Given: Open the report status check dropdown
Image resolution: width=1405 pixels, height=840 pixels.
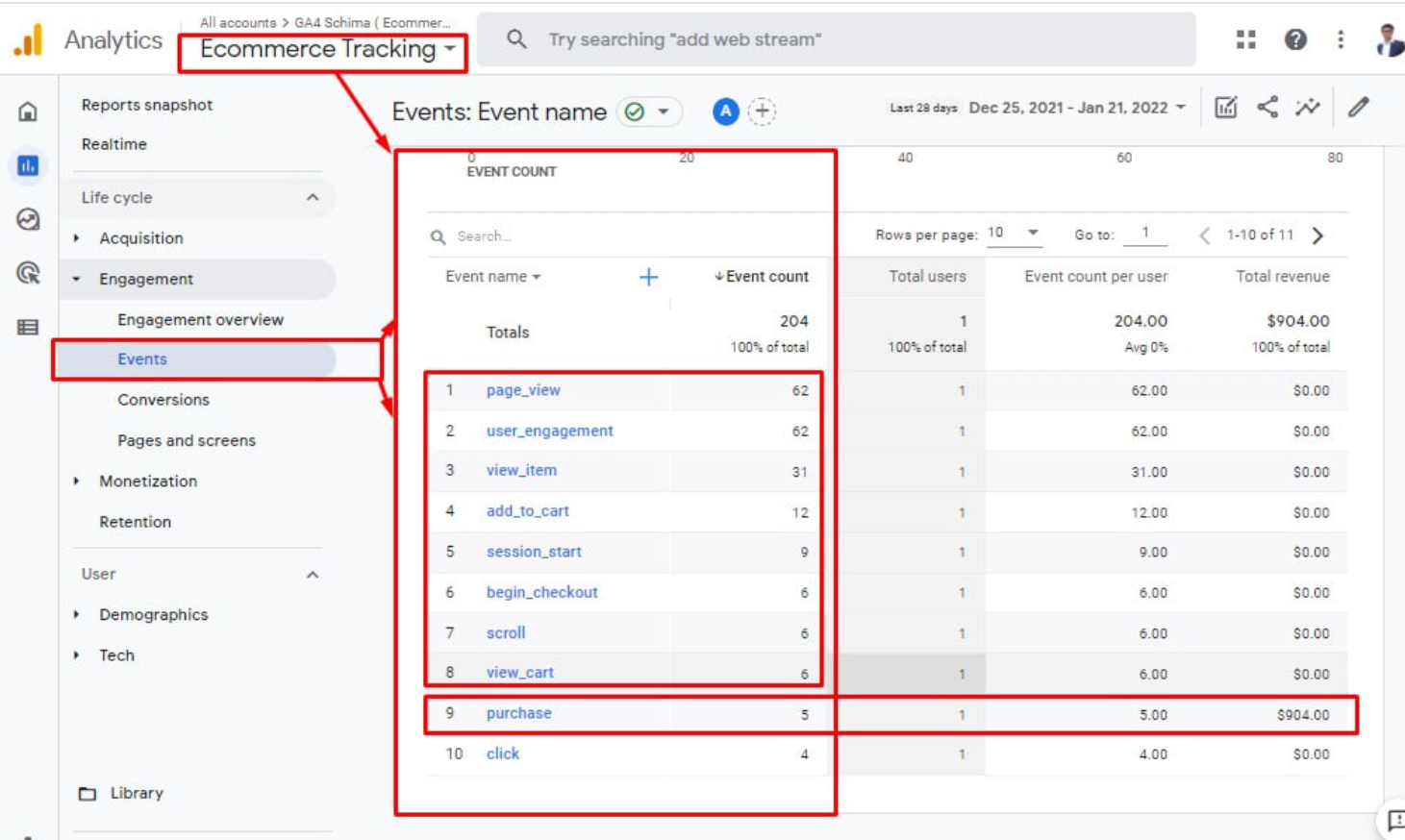Looking at the screenshot, I should point(648,111).
